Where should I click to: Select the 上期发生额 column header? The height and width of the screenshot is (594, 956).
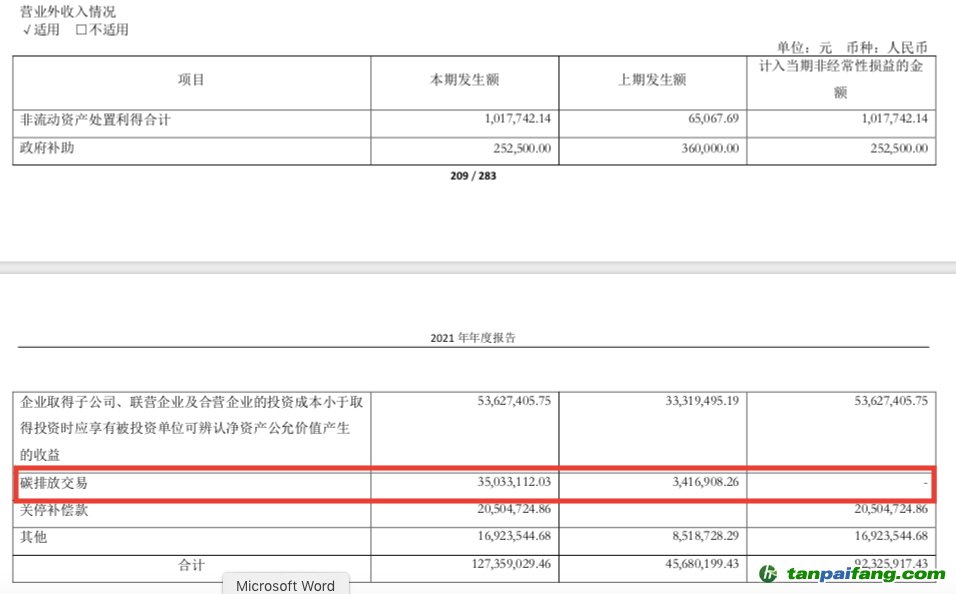652,80
